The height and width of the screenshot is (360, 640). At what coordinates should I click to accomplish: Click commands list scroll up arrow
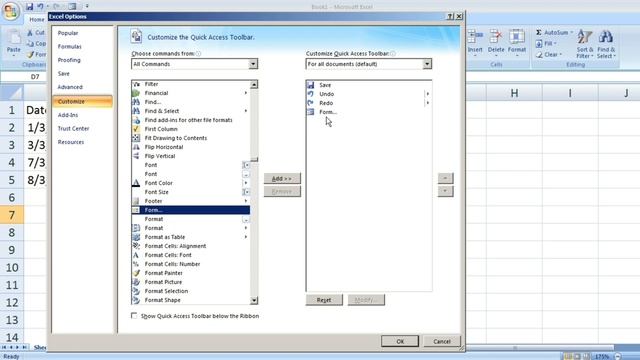click(x=254, y=84)
